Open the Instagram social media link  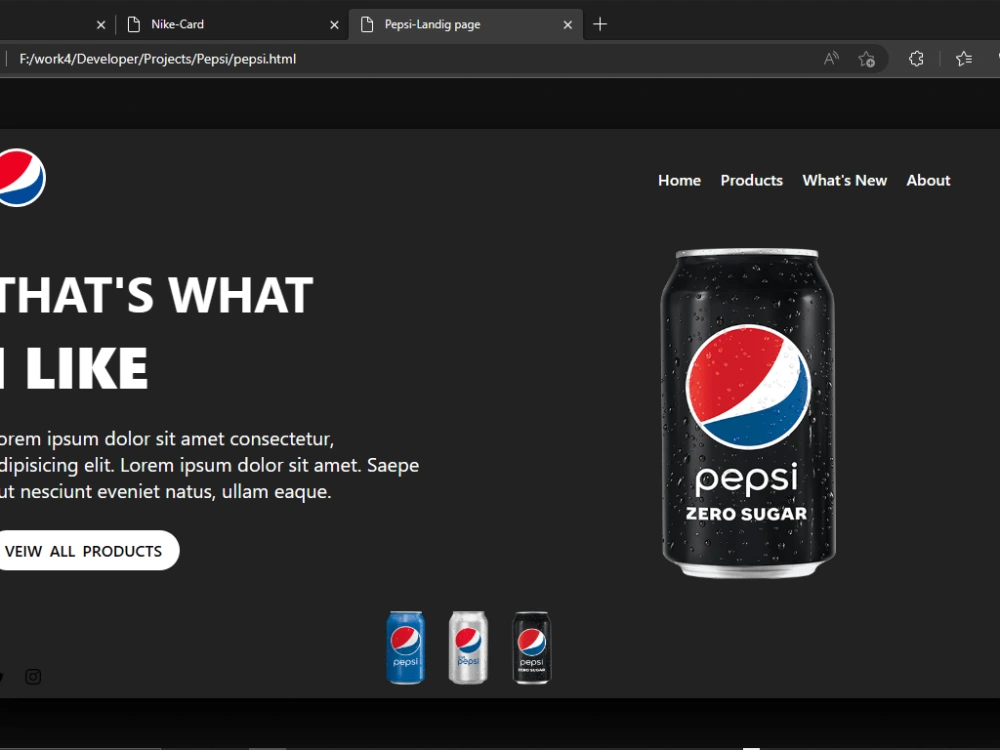point(33,676)
